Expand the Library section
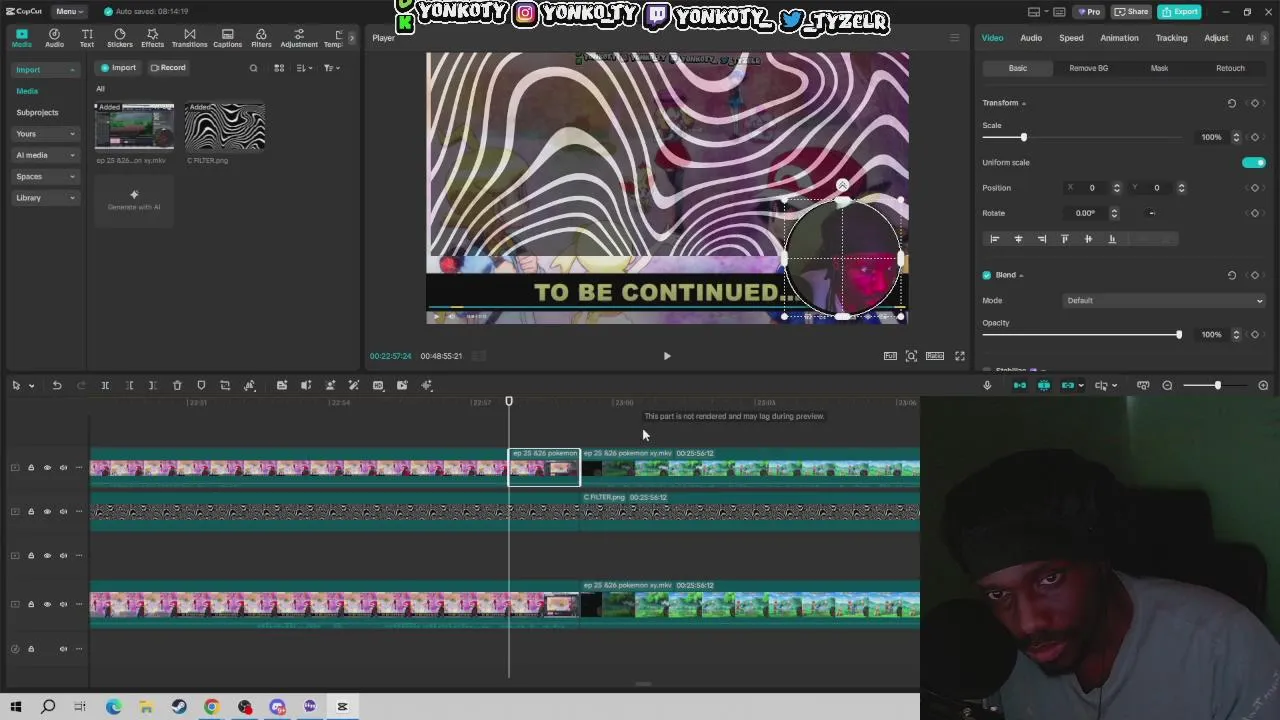 (45, 198)
